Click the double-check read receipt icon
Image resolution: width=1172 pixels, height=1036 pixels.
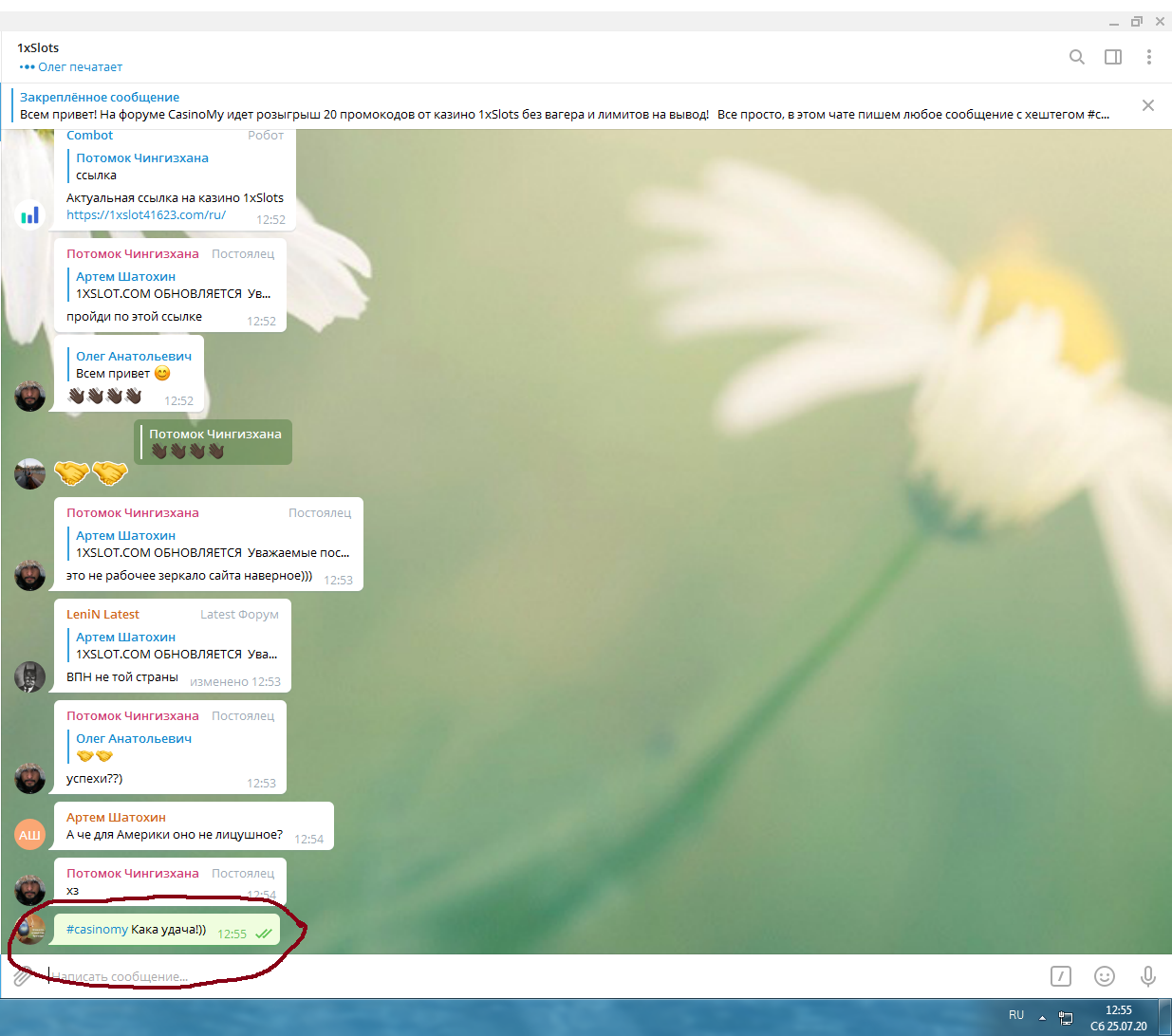pos(264,934)
